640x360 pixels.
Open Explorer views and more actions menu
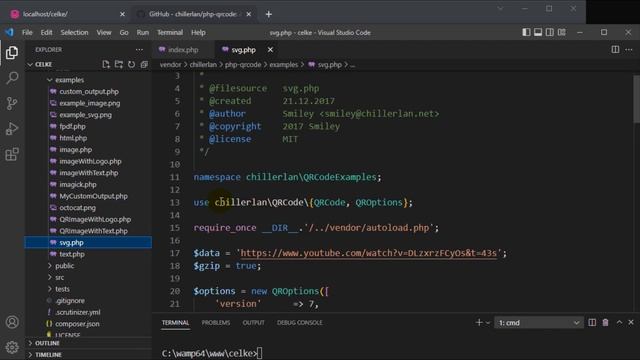click(x=139, y=49)
